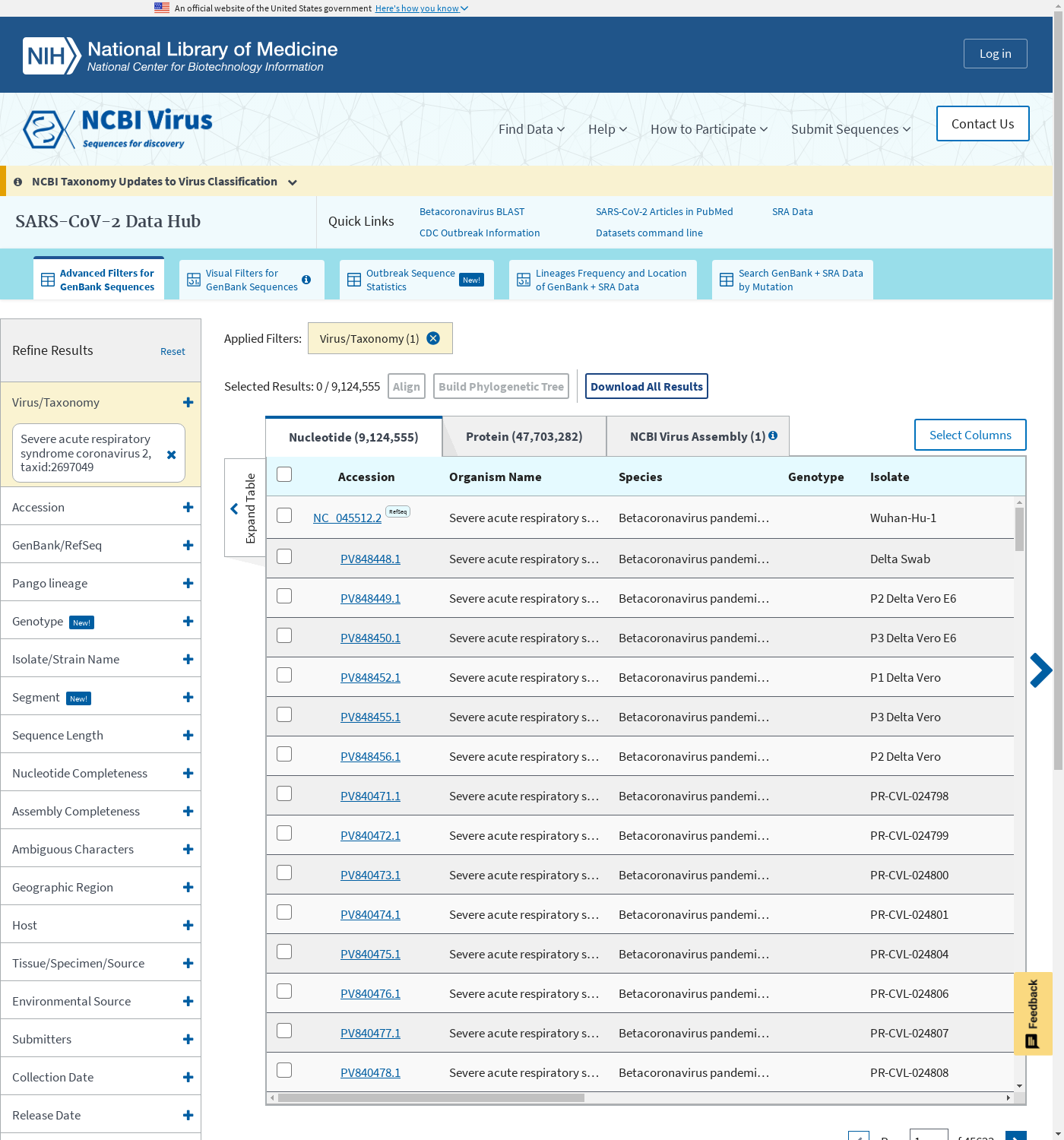
Task: Click plus icon for GenBank/RefSeq filter
Action: [188, 545]
